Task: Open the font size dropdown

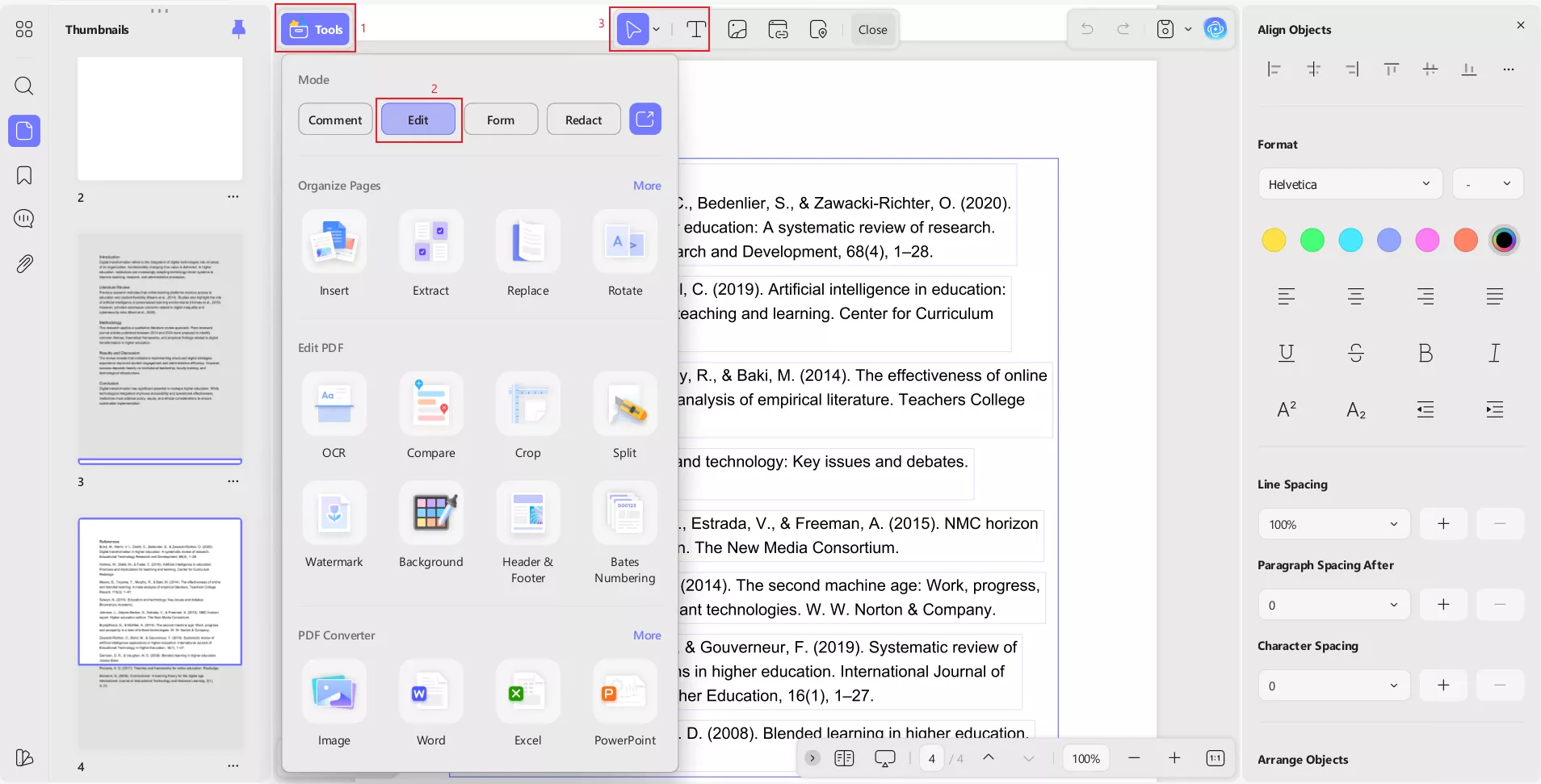Action: click(x=1488, y=184)
